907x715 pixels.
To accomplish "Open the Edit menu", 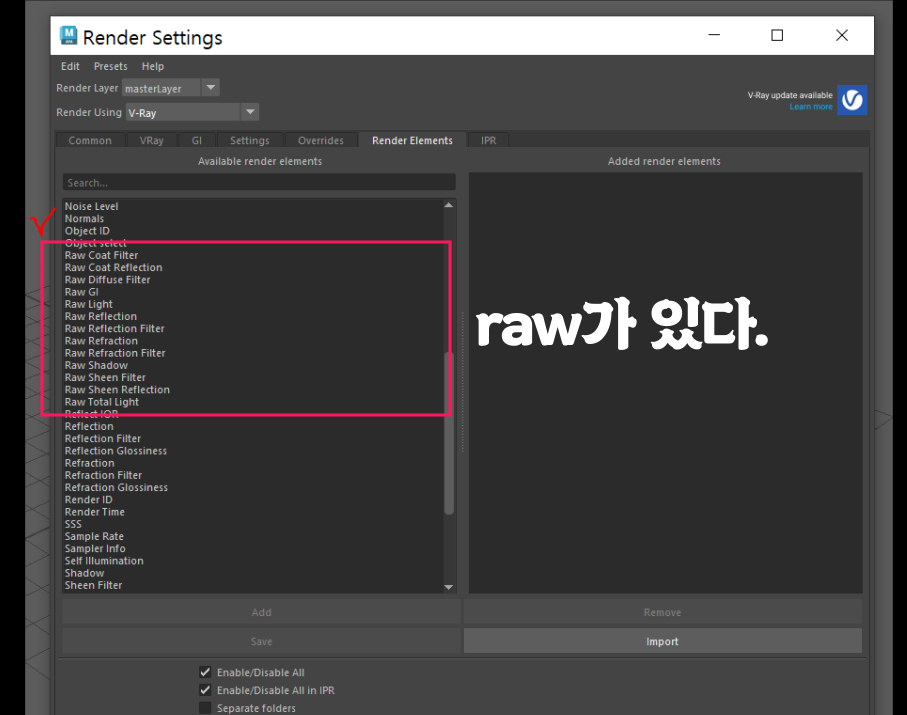I will [x=70, y=67].
